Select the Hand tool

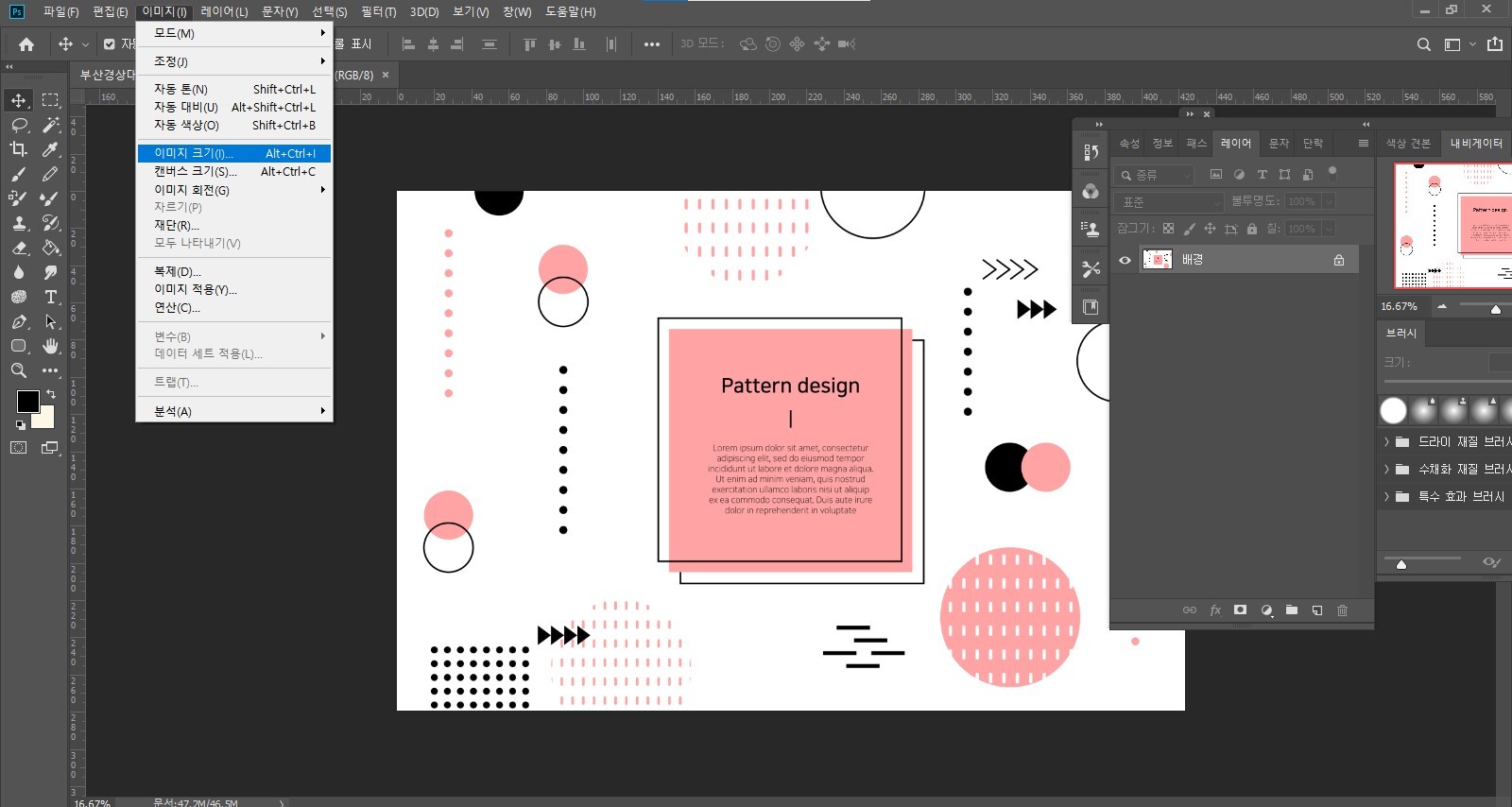coord(51,346)
